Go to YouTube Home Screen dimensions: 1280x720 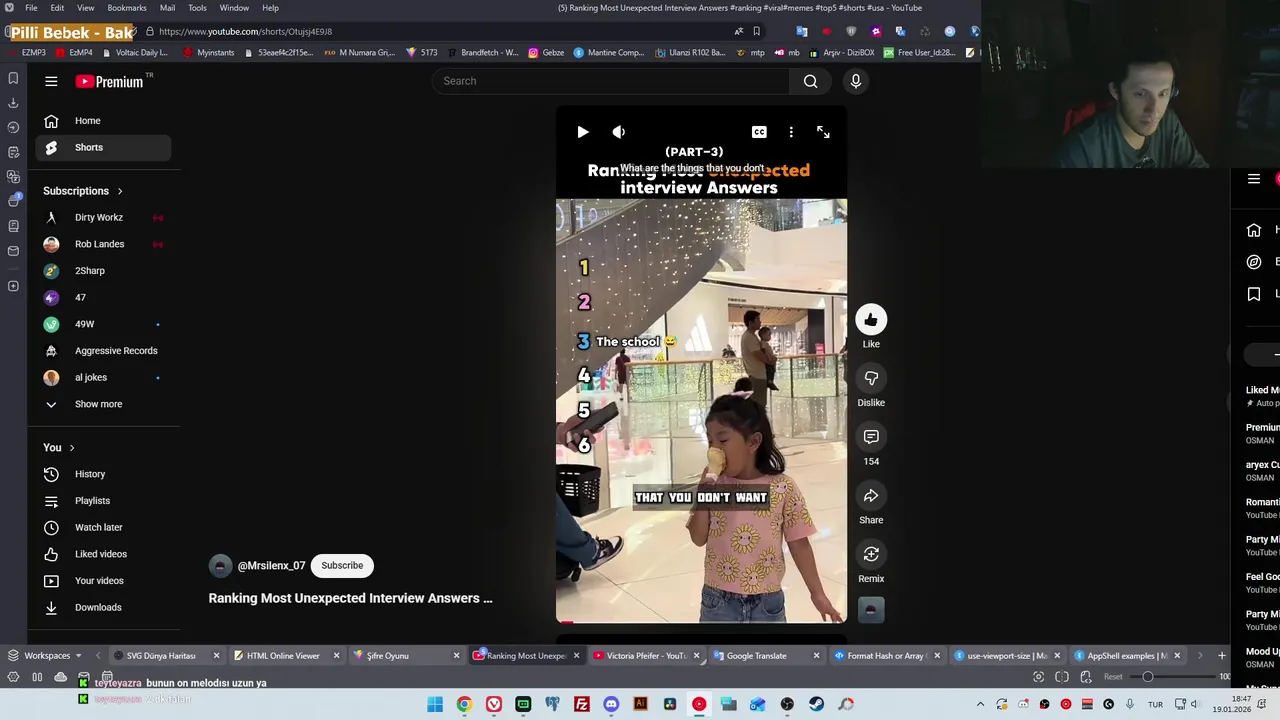pos(103,121)
